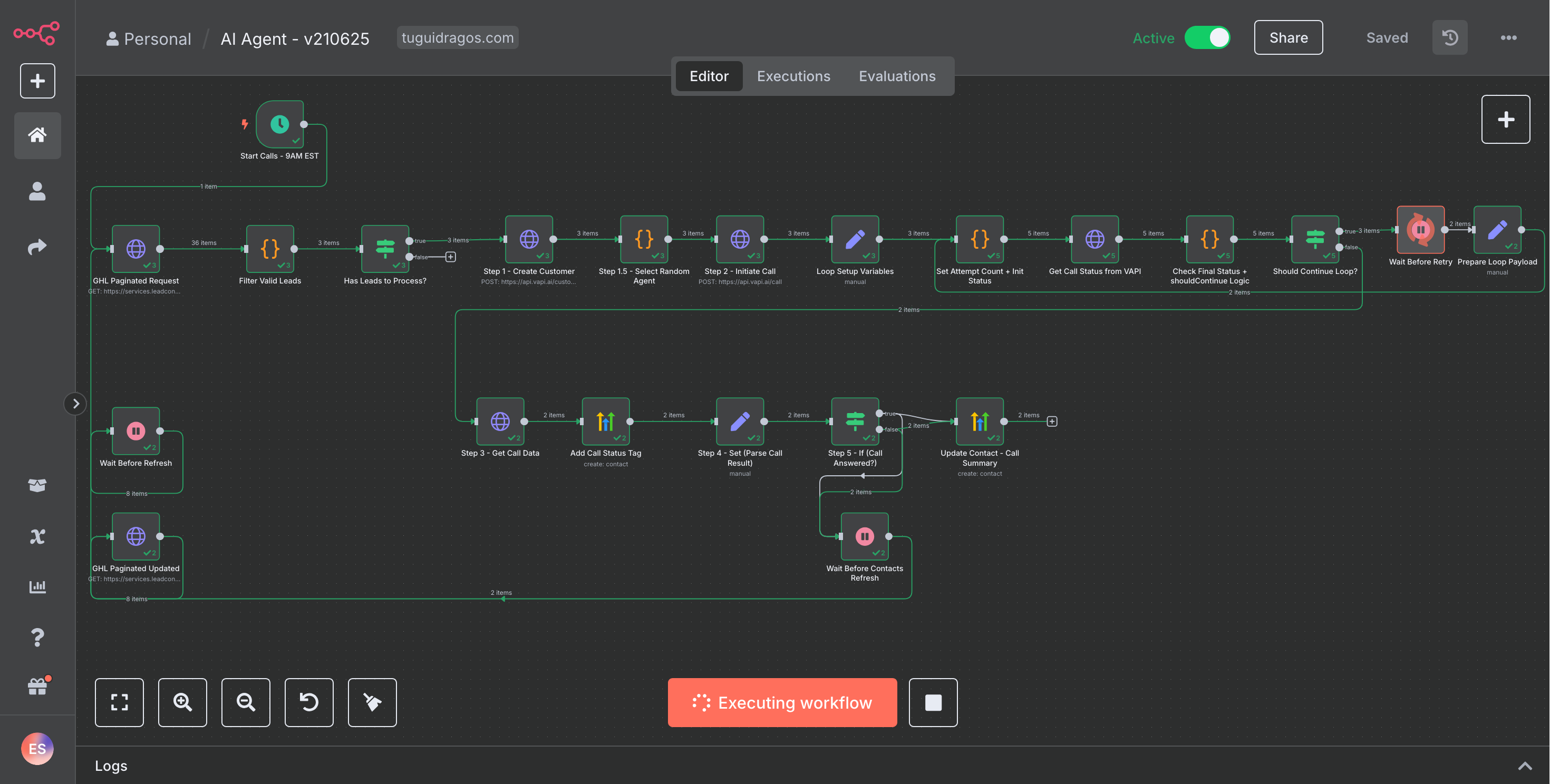Image resolution: width=1550 pixels, height=784 pixels.
Task: Select the Filter Valid Leads code node
Action: [270, 248]
